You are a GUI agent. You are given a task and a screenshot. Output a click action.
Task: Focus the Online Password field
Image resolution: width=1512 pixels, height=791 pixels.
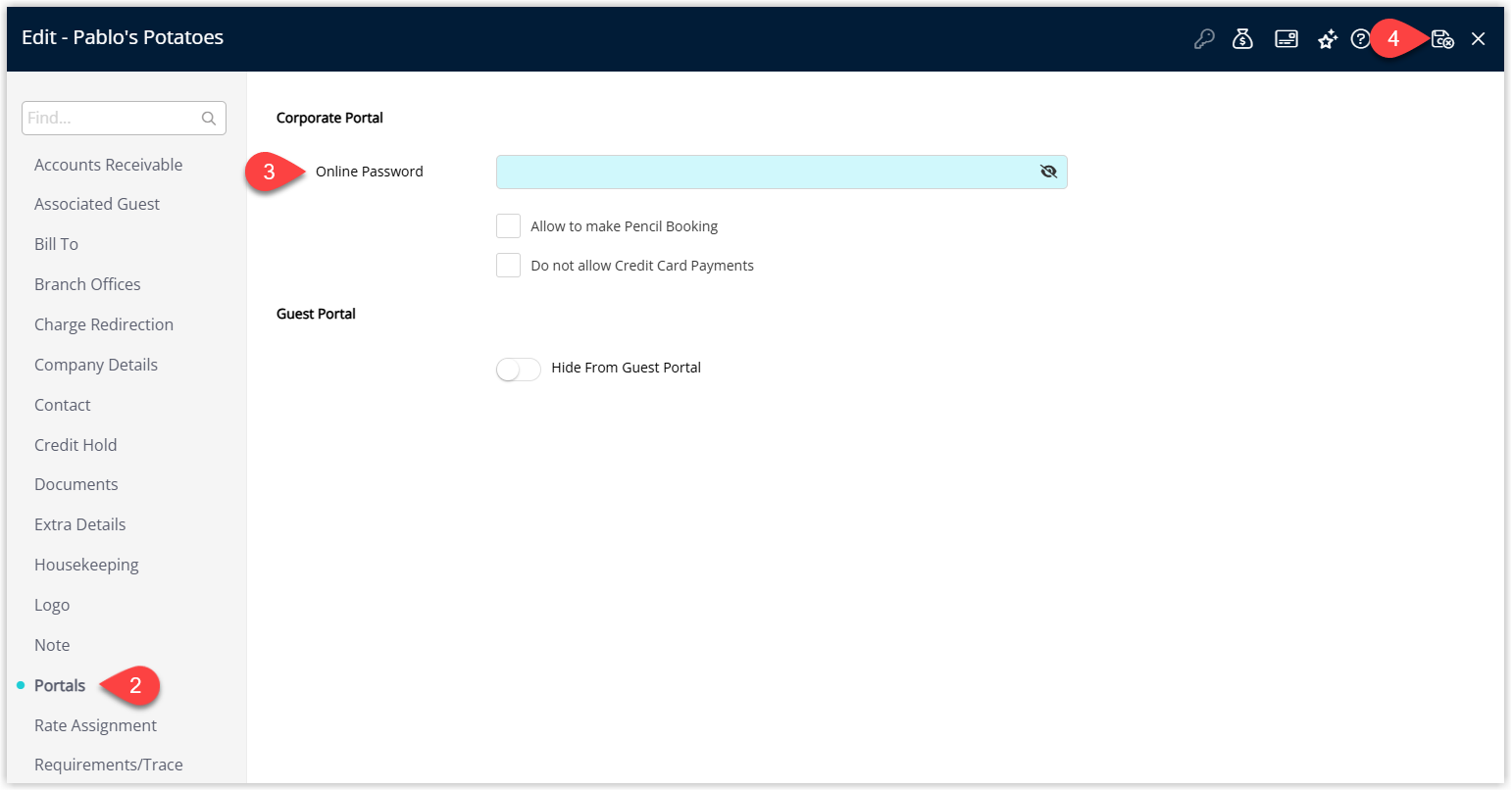click(x=781, y=172)
